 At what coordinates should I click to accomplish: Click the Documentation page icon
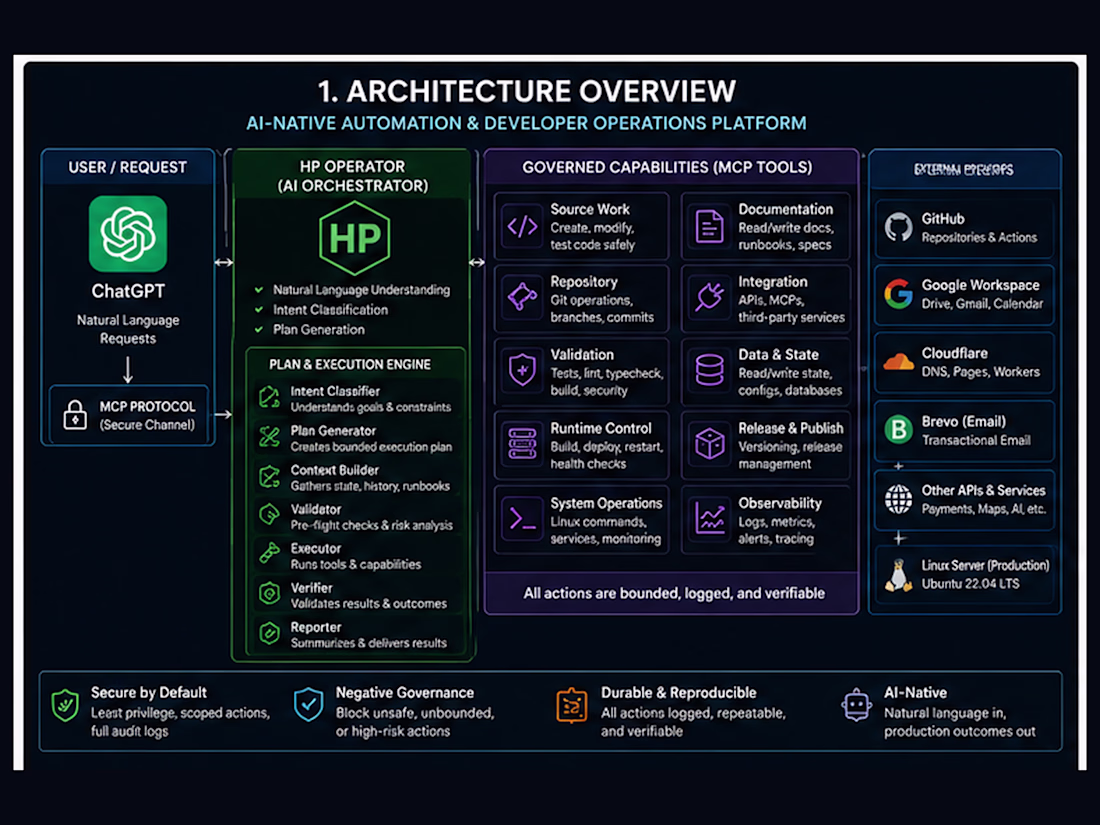click(709, 226)
